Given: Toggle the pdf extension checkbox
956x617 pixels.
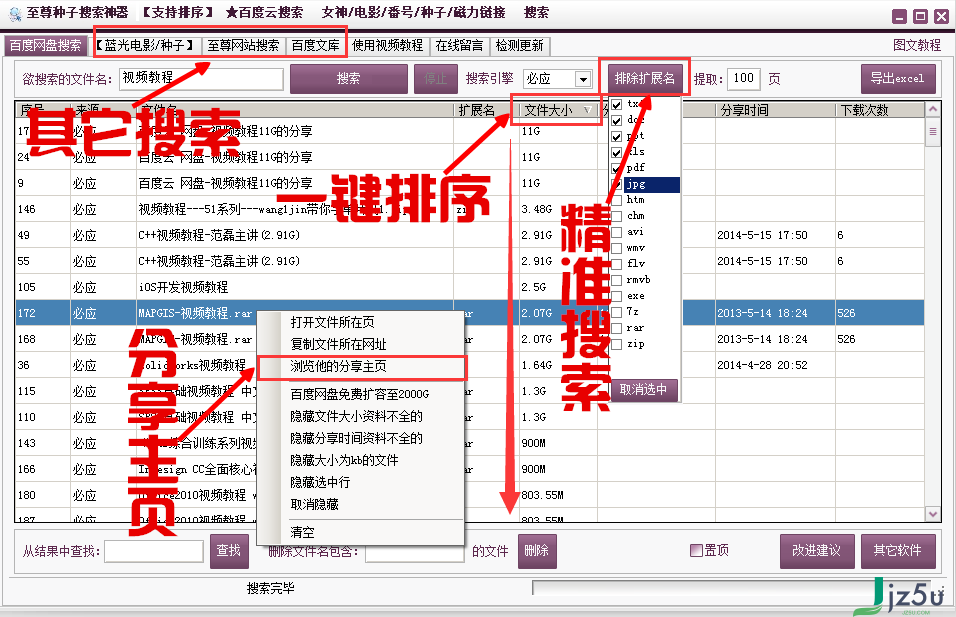Looking at the screenshot, I should pyautogui.click(x=616, y=168).
